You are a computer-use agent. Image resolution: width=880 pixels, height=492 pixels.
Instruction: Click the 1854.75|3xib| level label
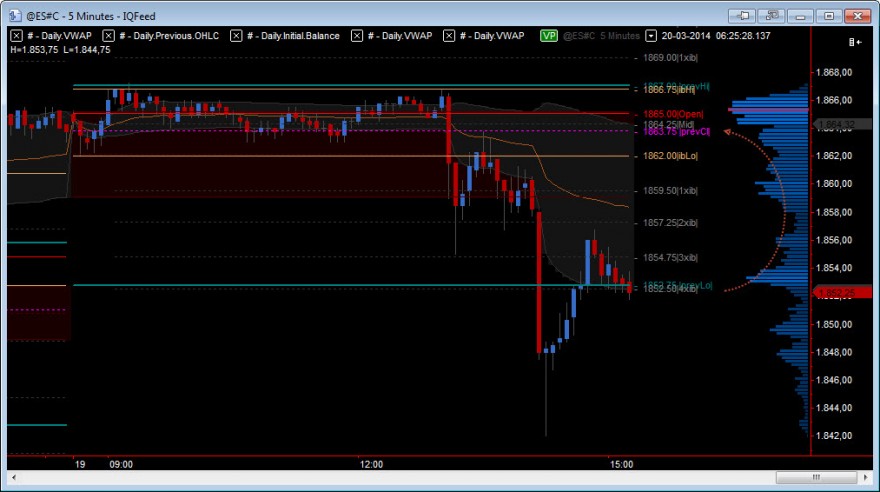[670, 258]
